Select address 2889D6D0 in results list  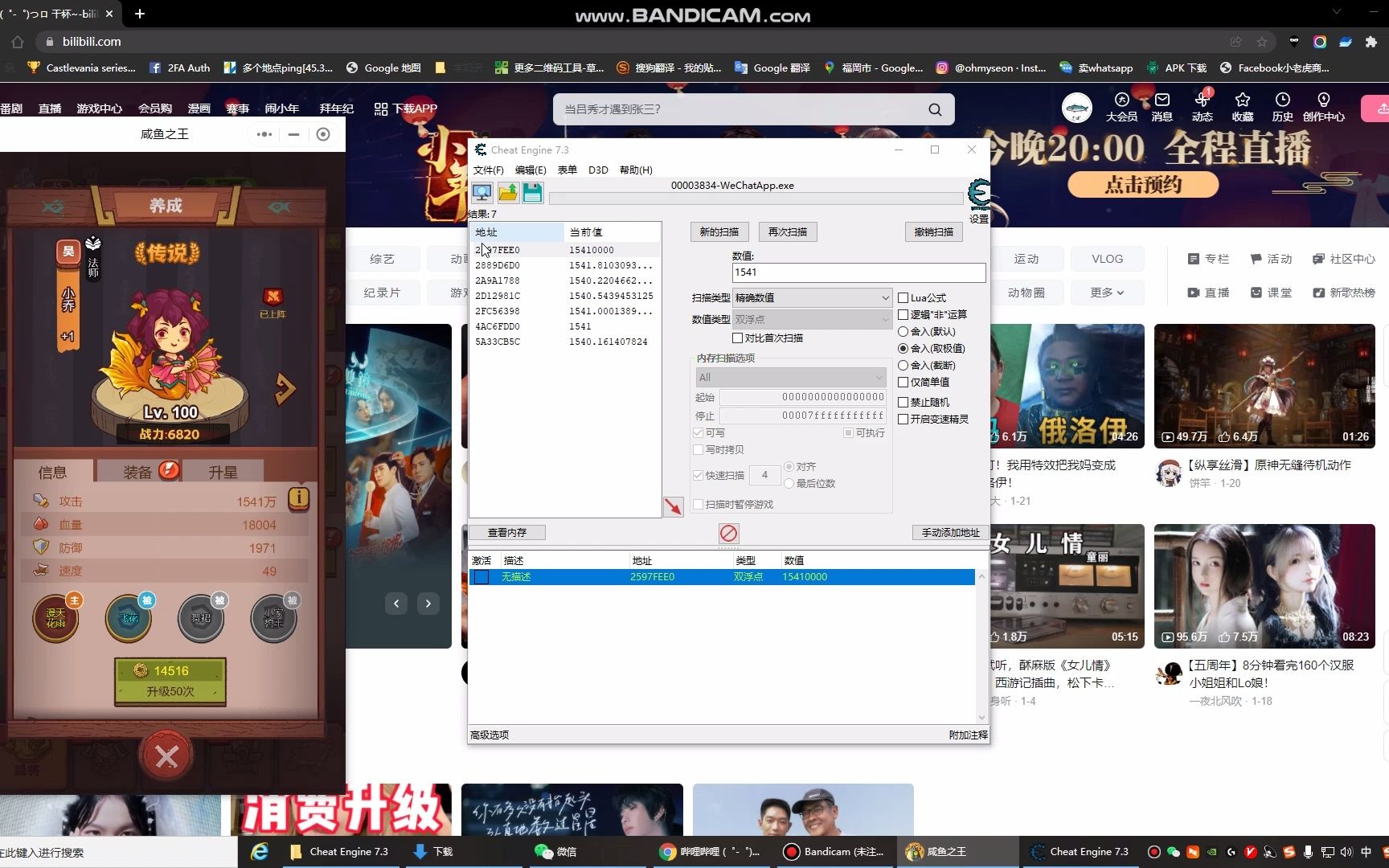565,265
